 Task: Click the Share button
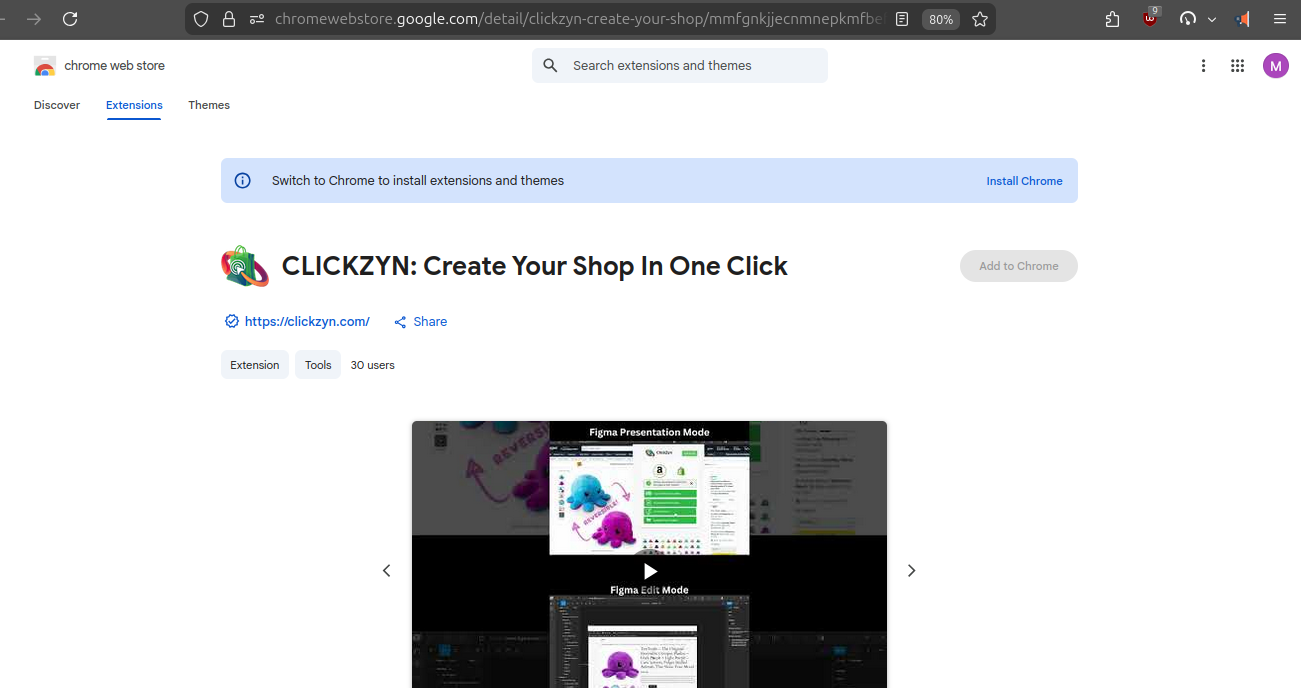coord(421,322)
